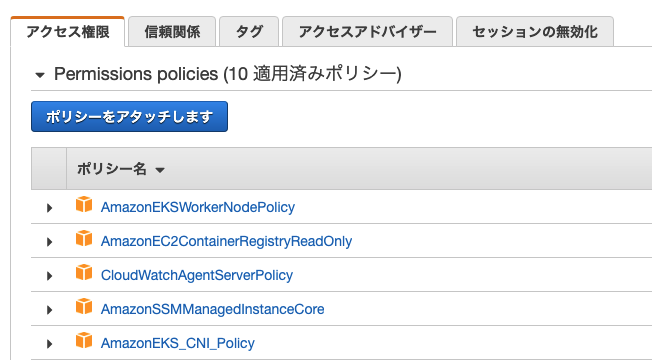Expand the AmazonEKSWorkerNodePolicy row
This screenshot has height=360, width=652.
(x=49, y=207)
